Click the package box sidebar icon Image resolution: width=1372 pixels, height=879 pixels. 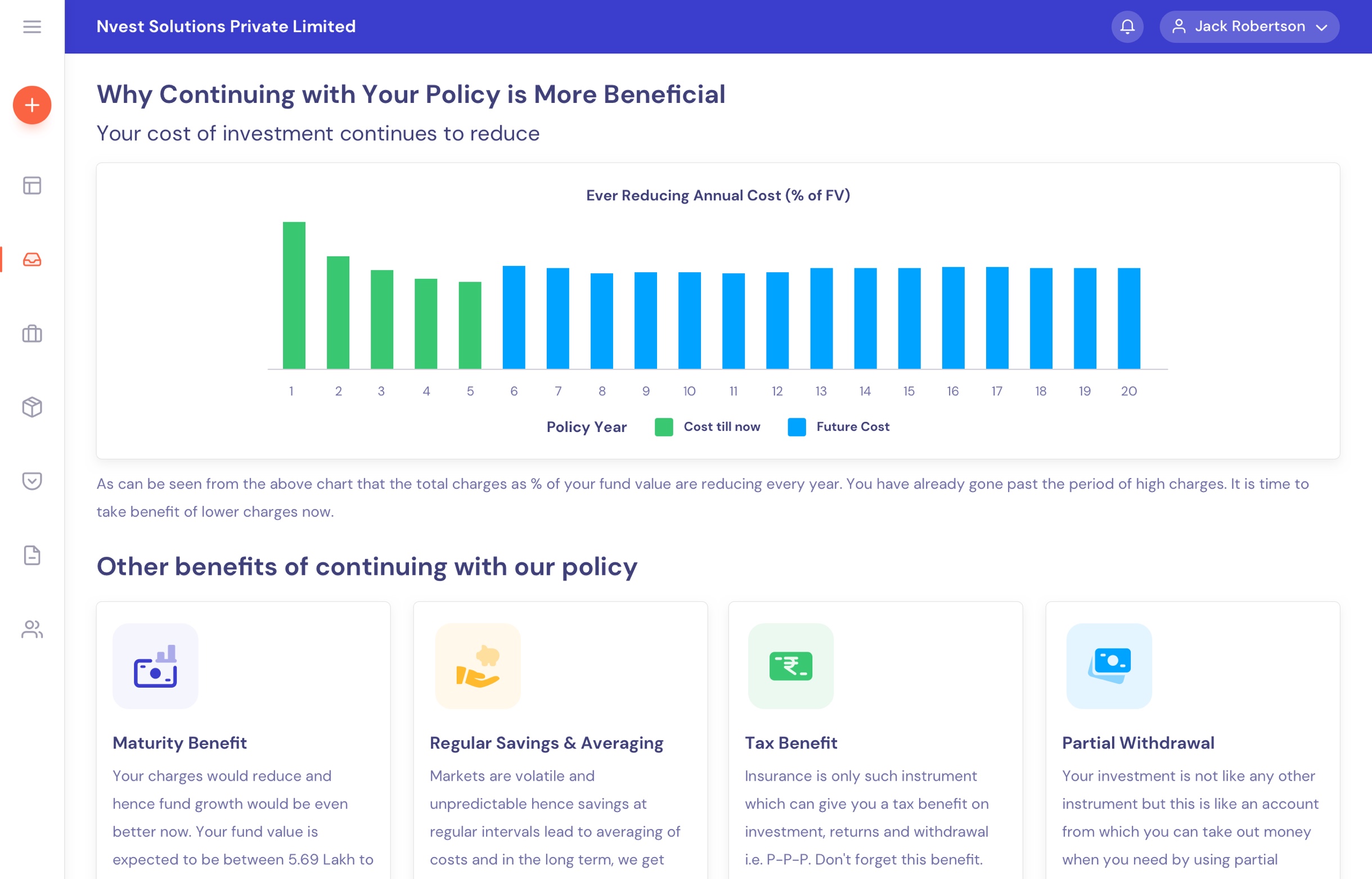coord(32,407)
